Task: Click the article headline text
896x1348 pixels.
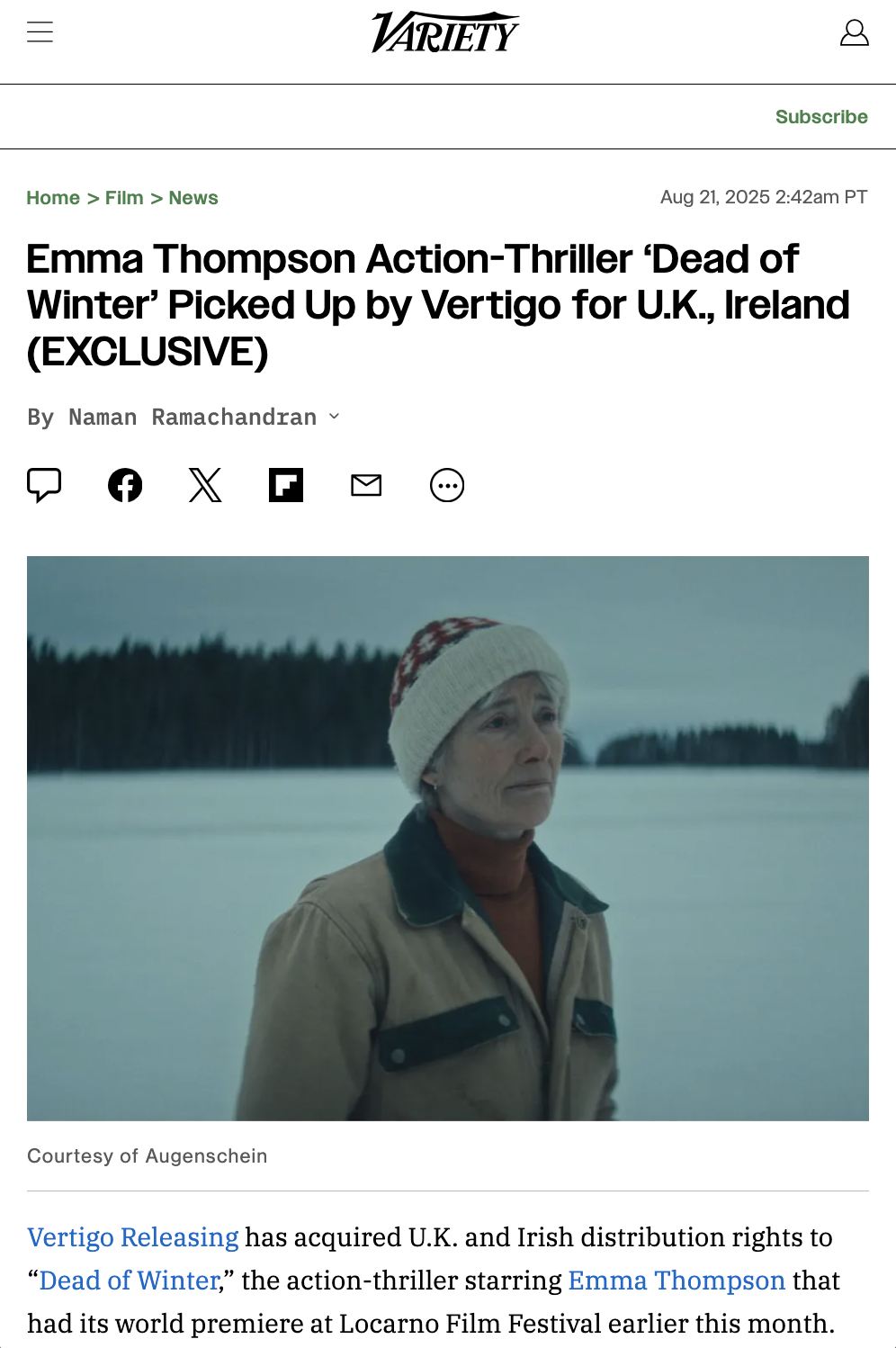Action: point(438,305)
